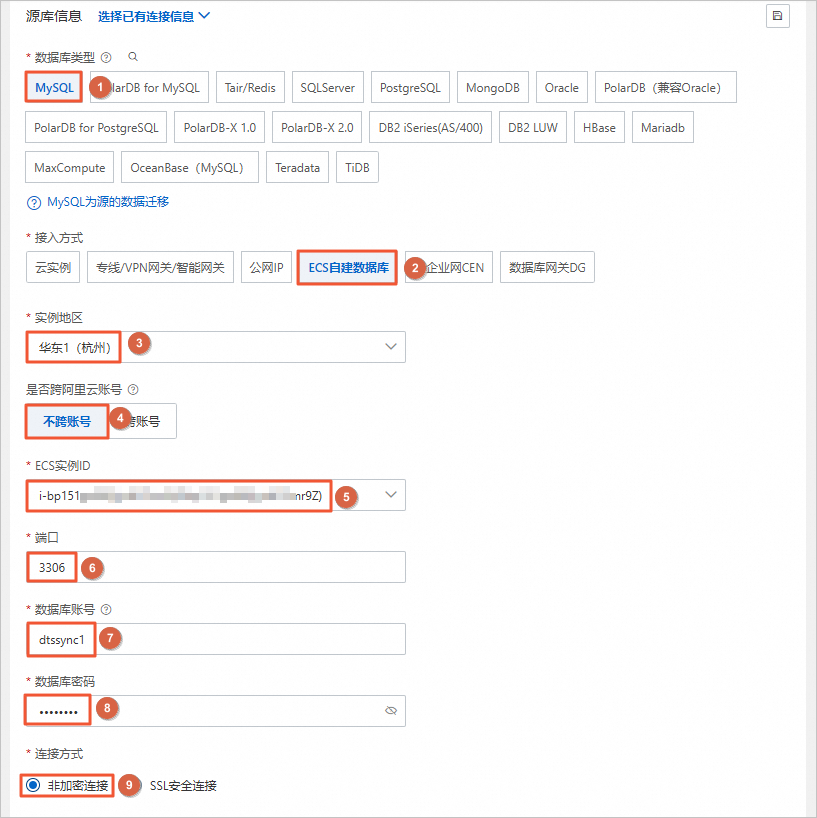Screen dimensions: 817x818
Task: Choose SQLServer database type
Action: [x=328, y=87]
